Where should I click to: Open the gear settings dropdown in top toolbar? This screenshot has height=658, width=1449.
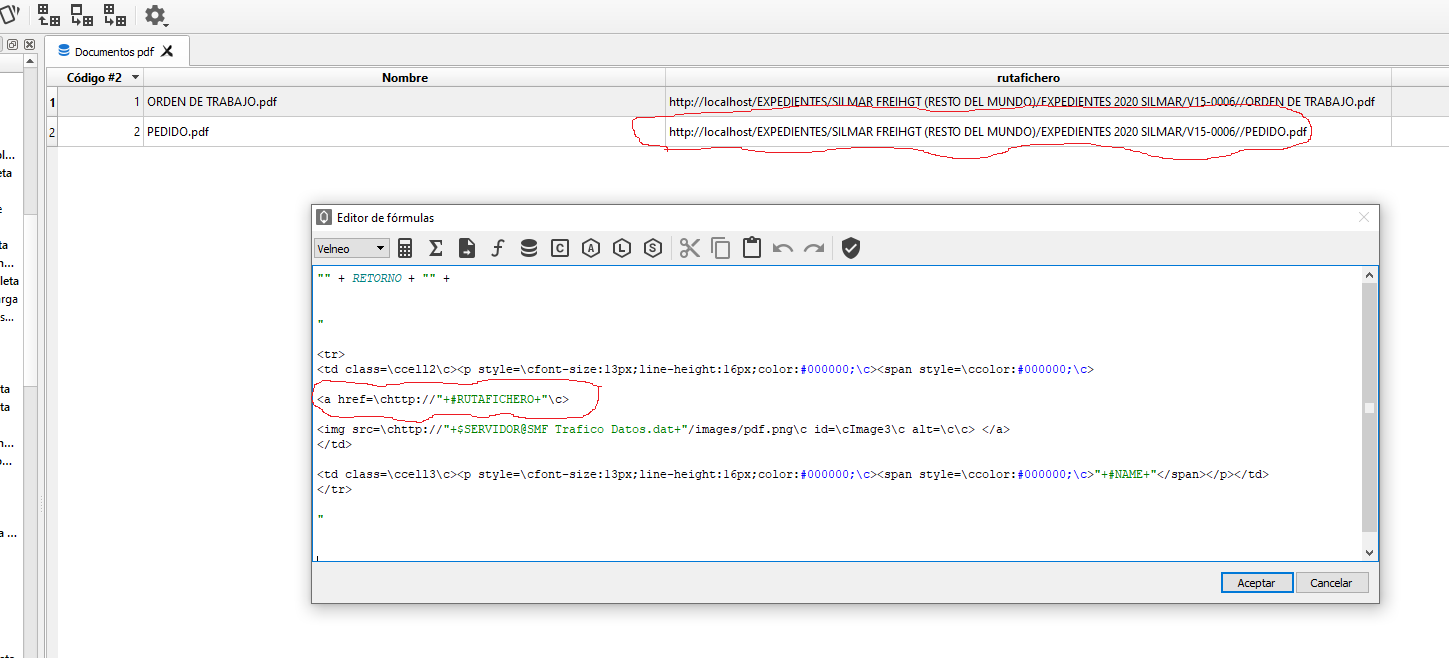click(156, 16)
